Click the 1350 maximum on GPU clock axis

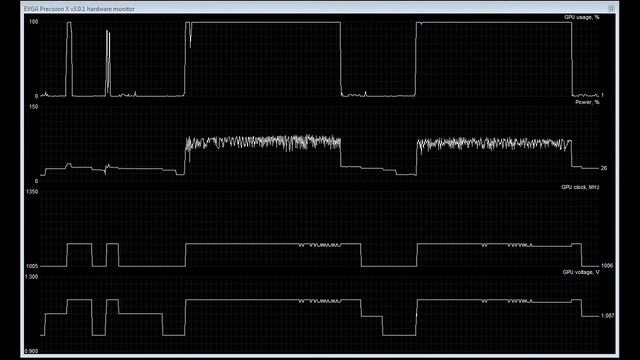point(32,192)
